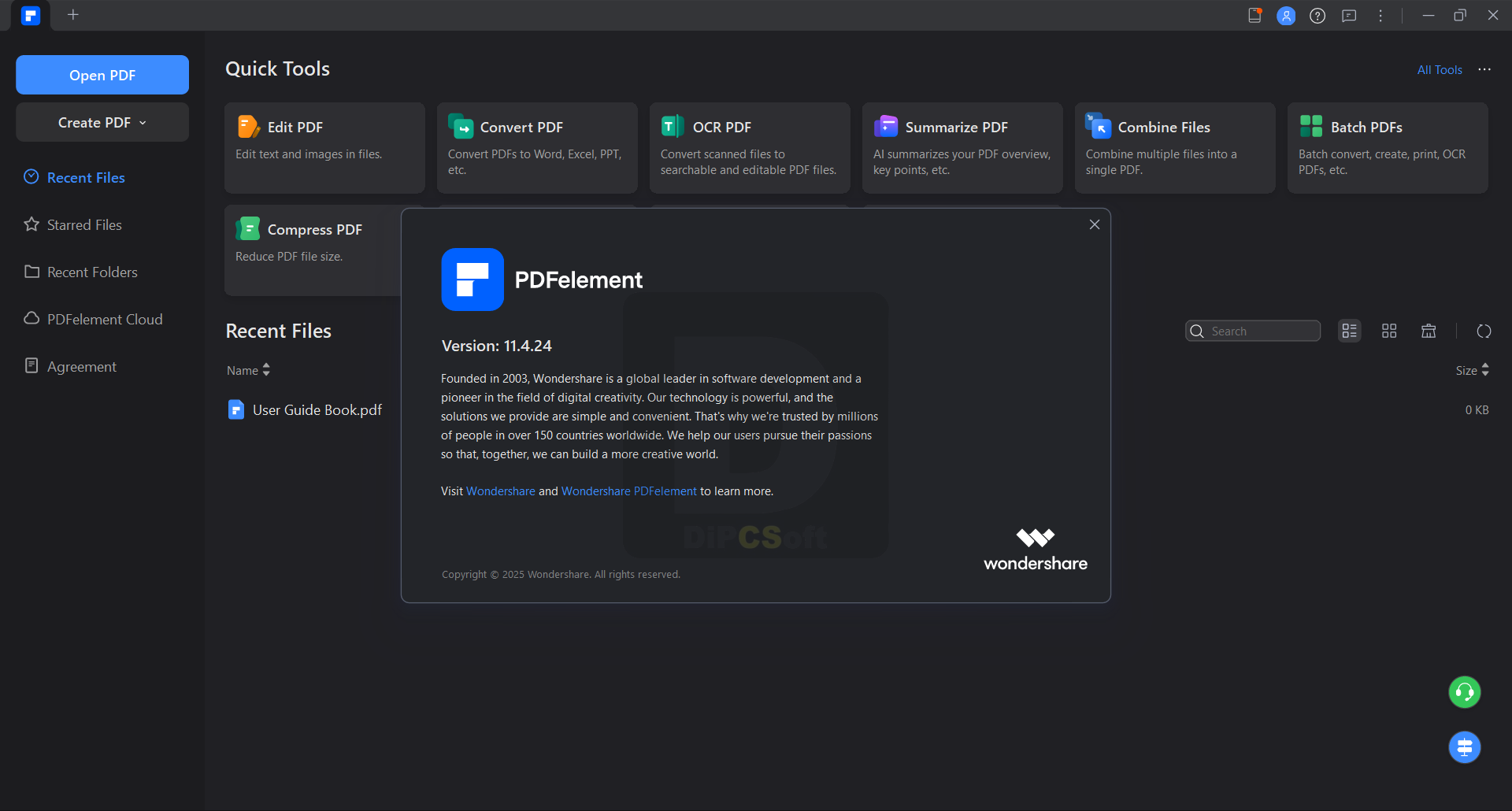Viewport: 1512px width, 811px height.
Task: Switch to grid thumbnail view
Action: click(1389, 331)
